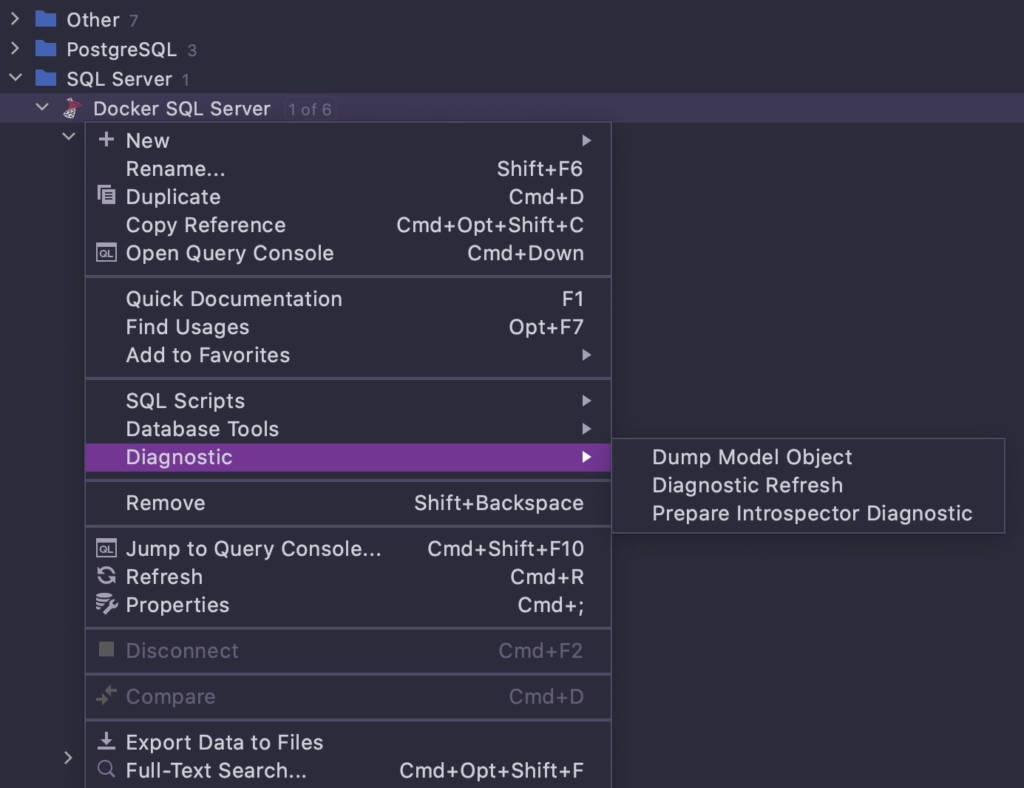Click the PostgreSQL folder icon
Viewport: 1024px width, 788px height.
(45, 48)
